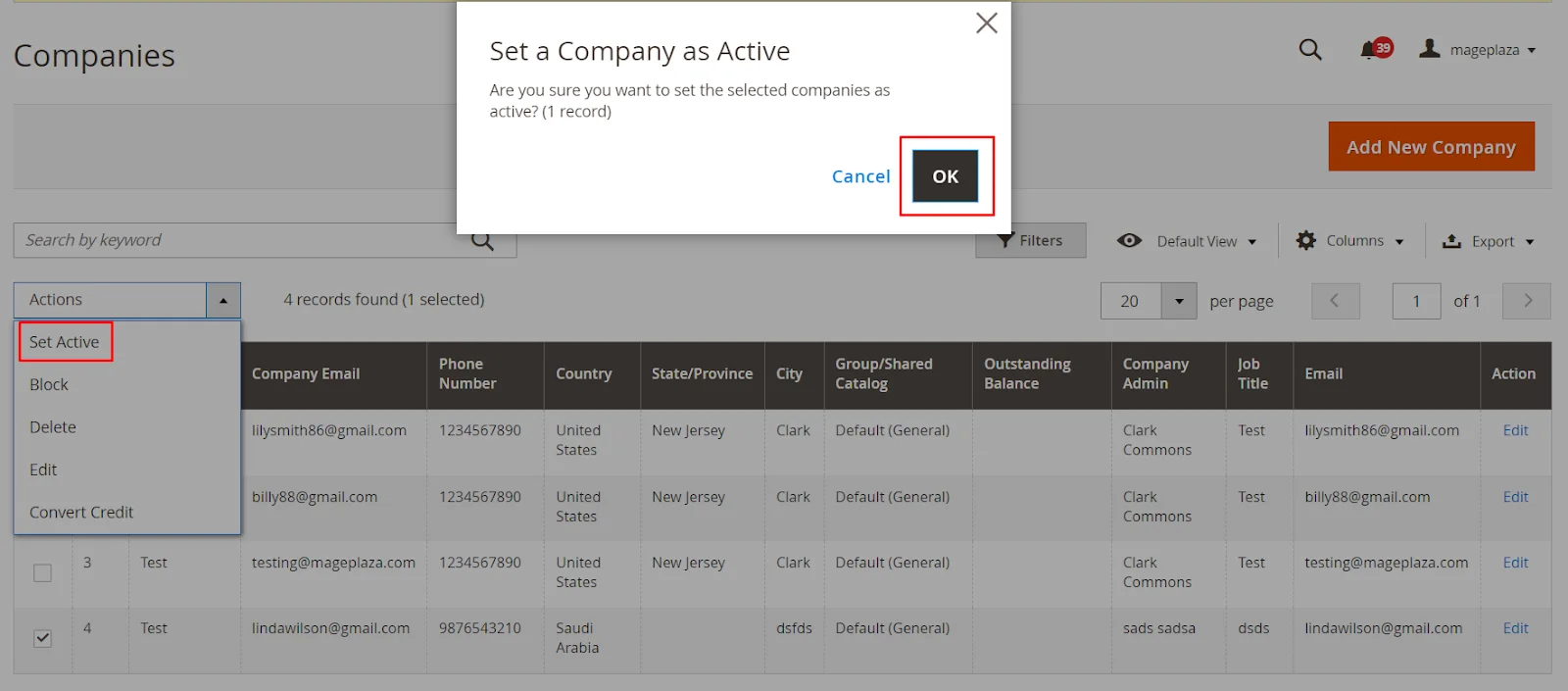The height and width of the screenshot is (691, 1568).
Task: Sort by Company Email column header
Action: point(333,374)
